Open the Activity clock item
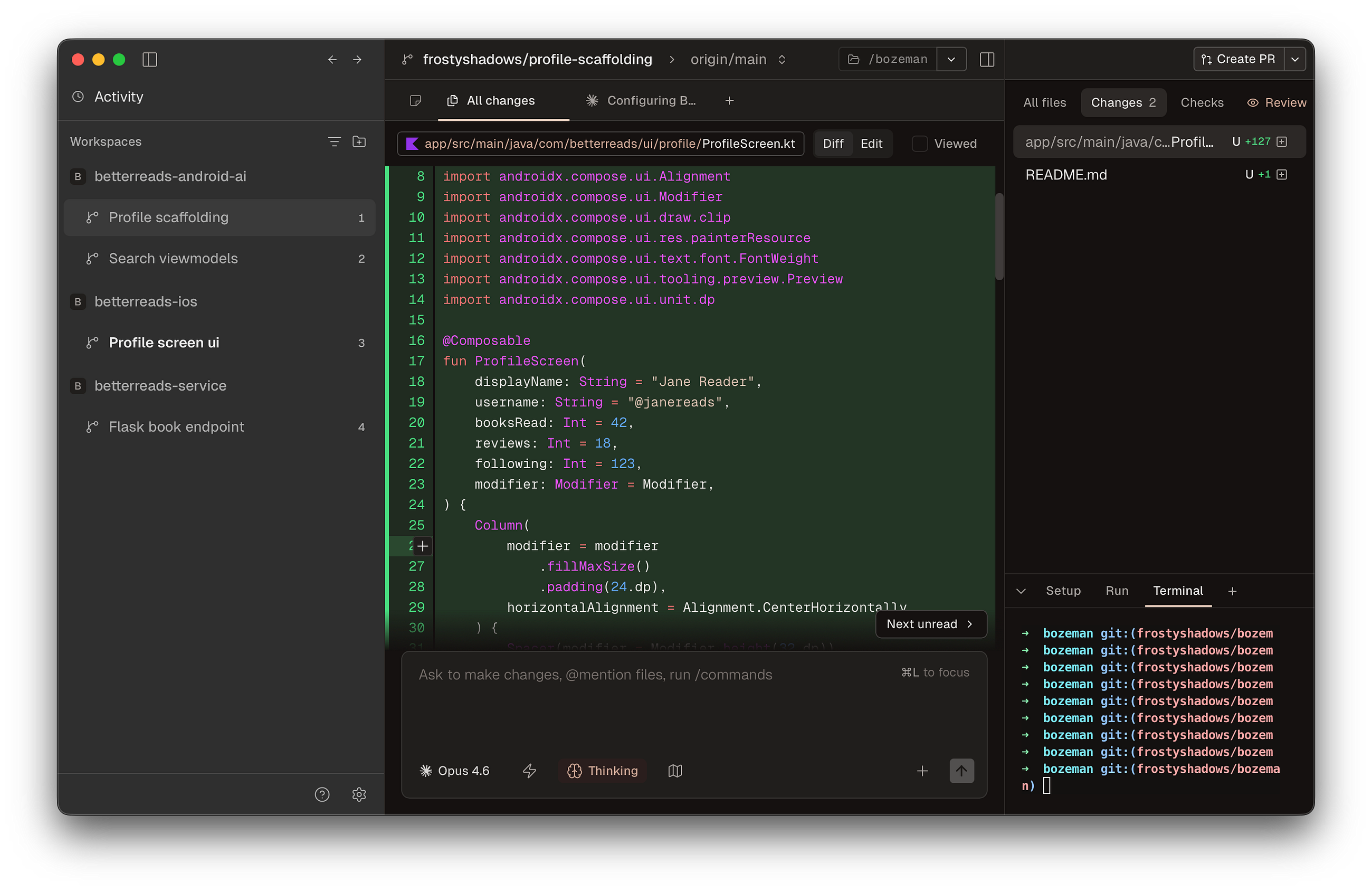Screen dimensions: 1372x891 [x=107, y=96]
